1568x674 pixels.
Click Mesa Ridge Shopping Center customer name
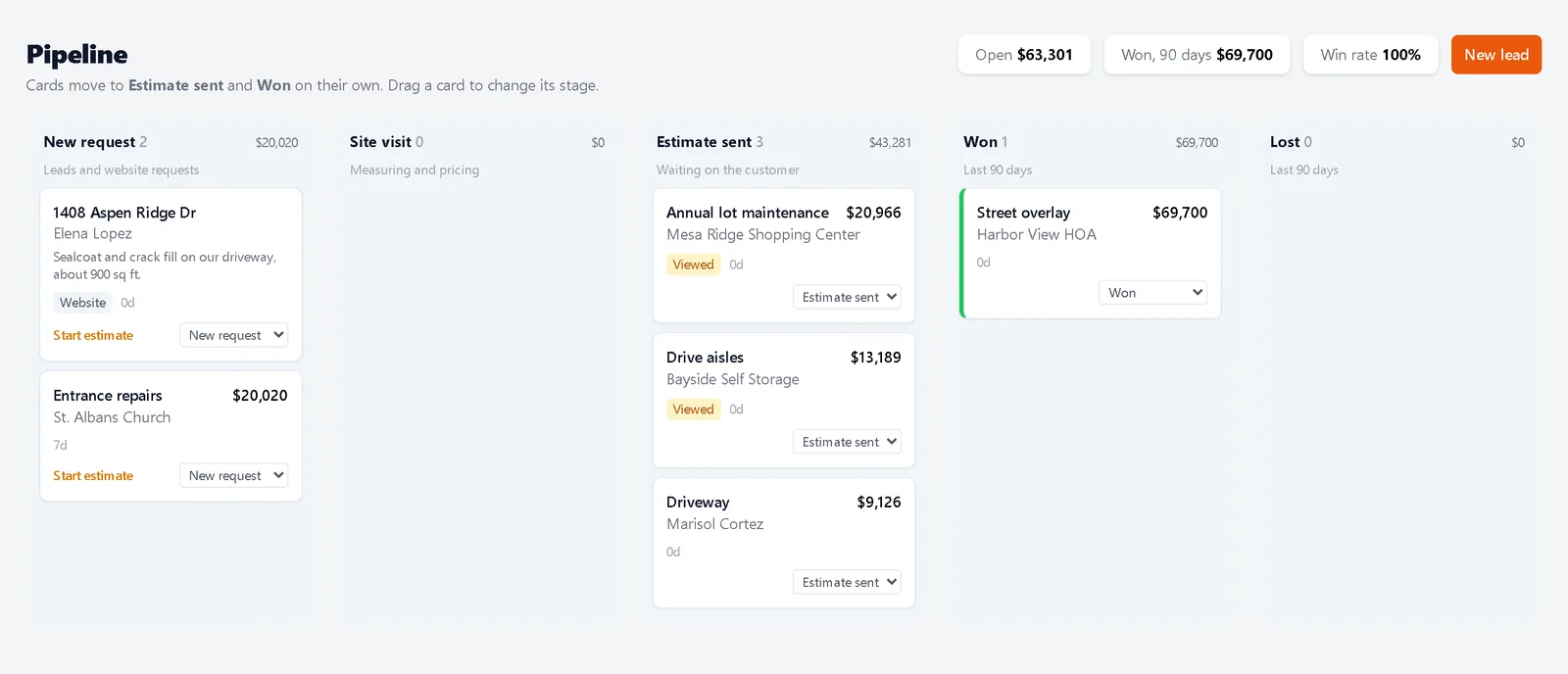coord(763,234)
